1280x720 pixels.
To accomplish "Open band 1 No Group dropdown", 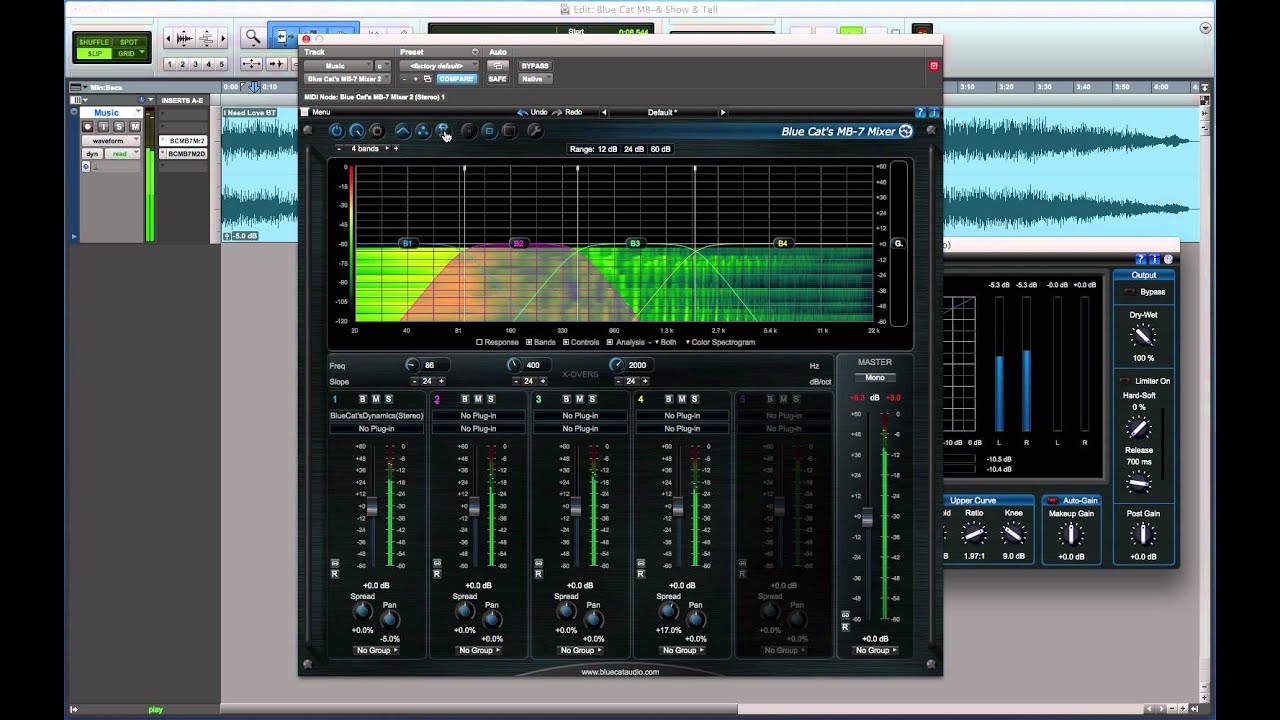I will point(376,650).
